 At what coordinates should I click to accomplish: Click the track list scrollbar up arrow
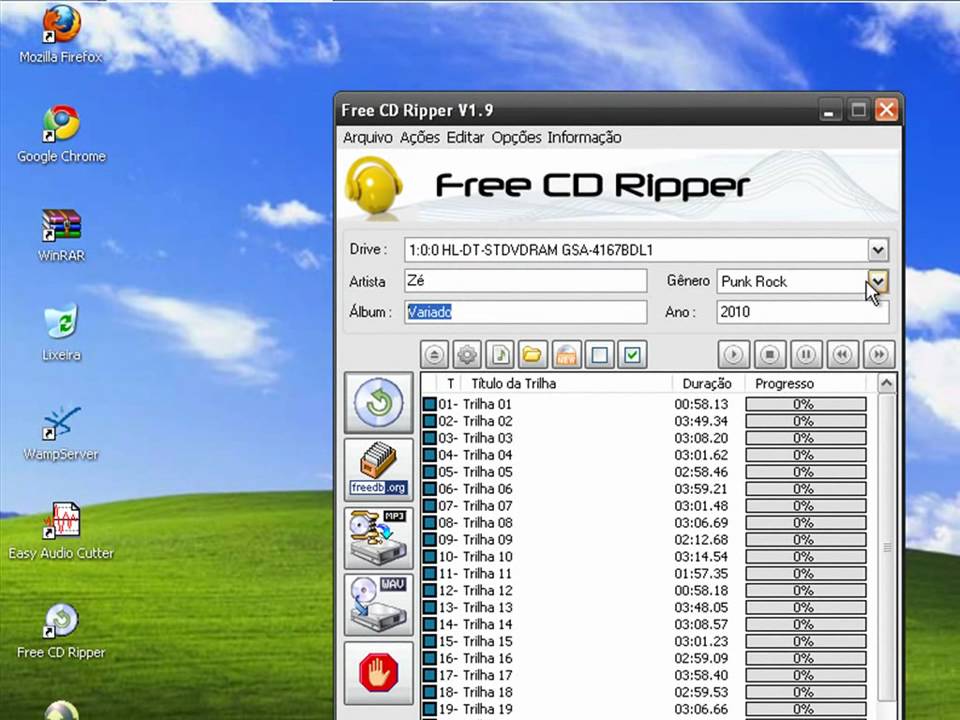tap(886, 384)
